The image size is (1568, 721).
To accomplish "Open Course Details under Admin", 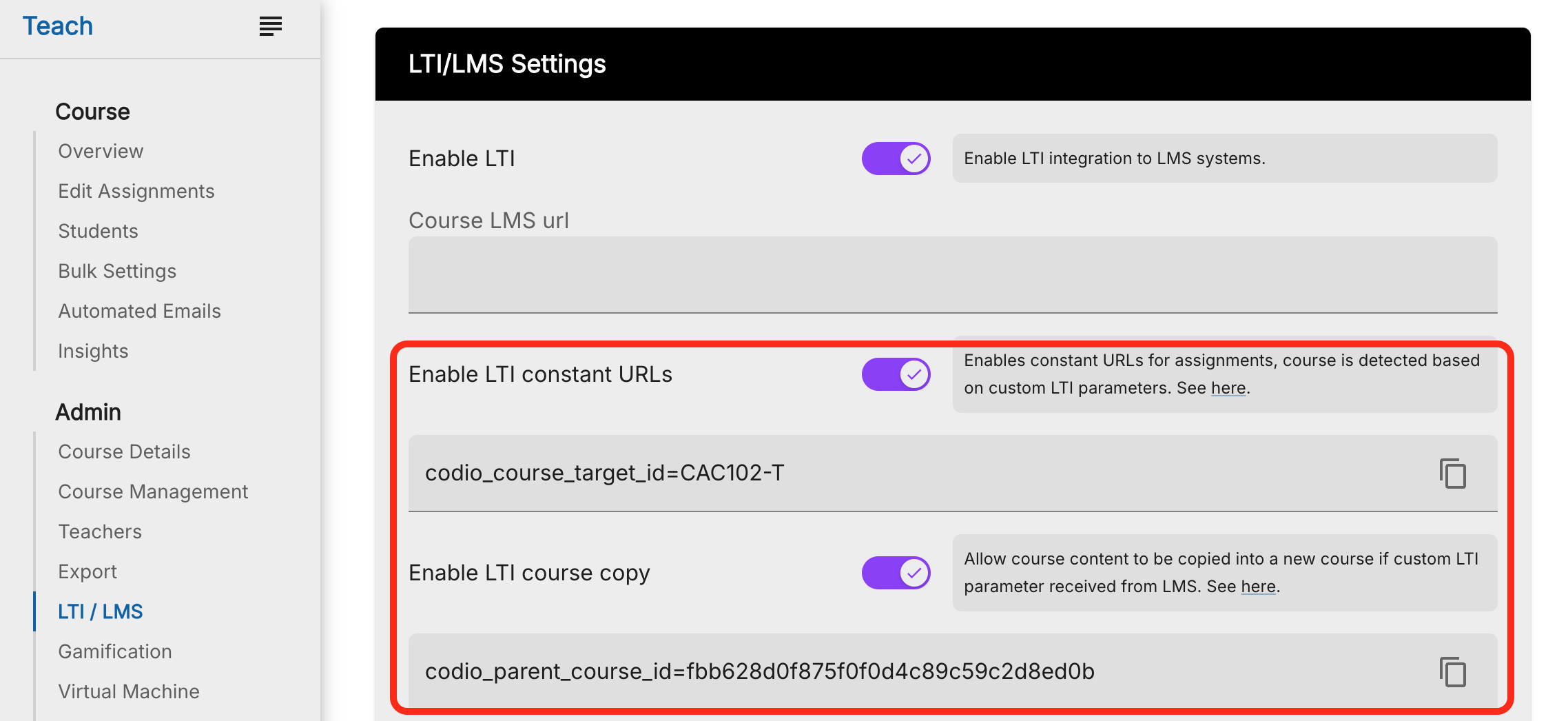I will pos(124,451).
